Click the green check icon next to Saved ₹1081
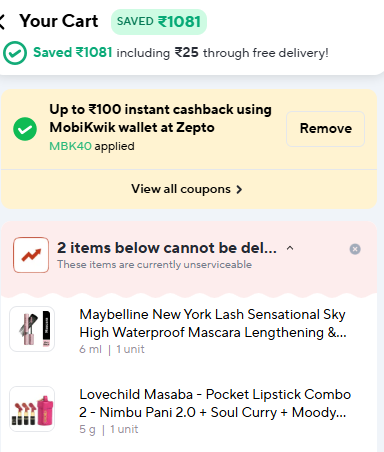The image size is (384, 452). coord(15,53)
